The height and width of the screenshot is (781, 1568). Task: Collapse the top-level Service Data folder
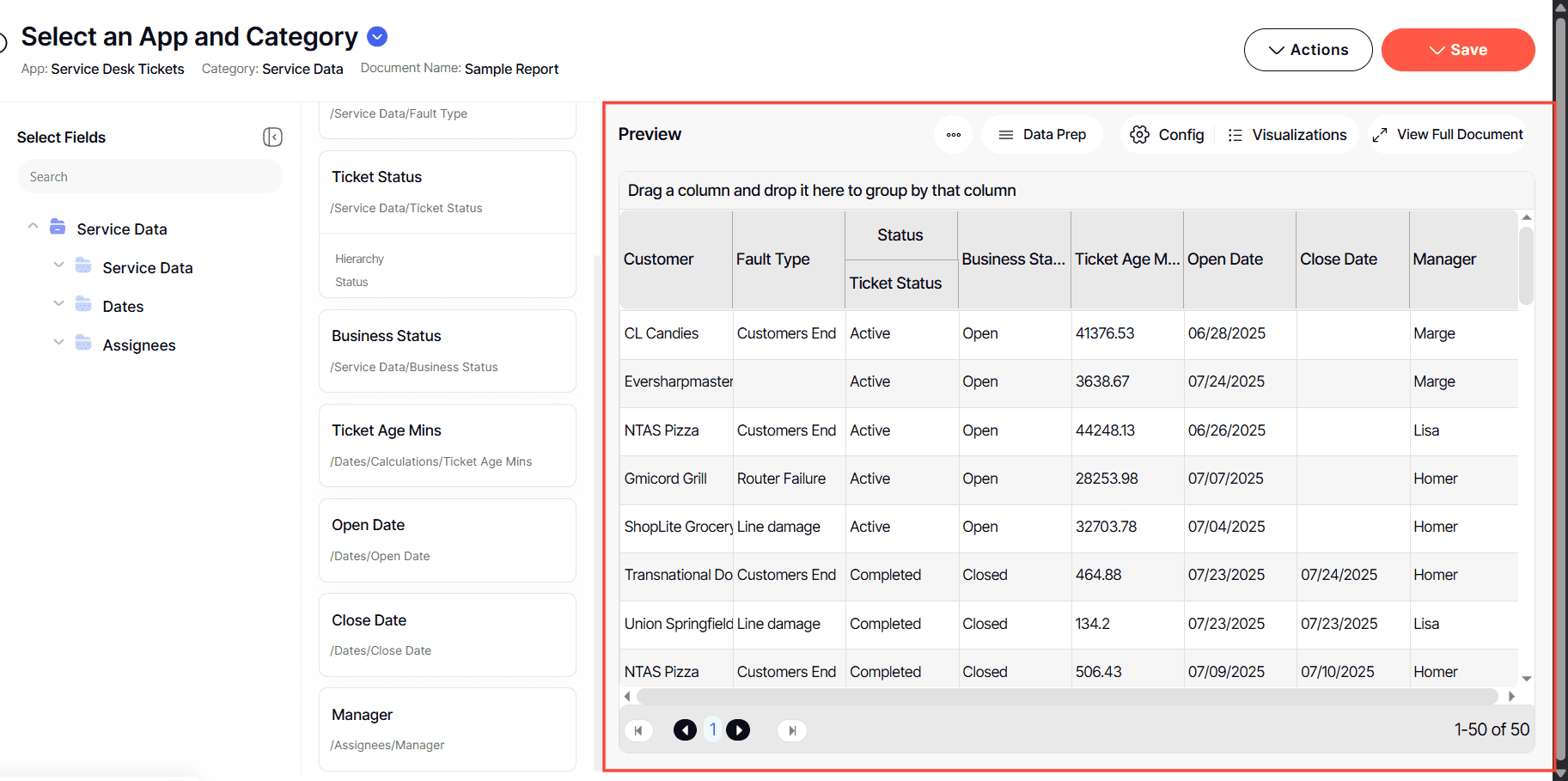(33, 226)
